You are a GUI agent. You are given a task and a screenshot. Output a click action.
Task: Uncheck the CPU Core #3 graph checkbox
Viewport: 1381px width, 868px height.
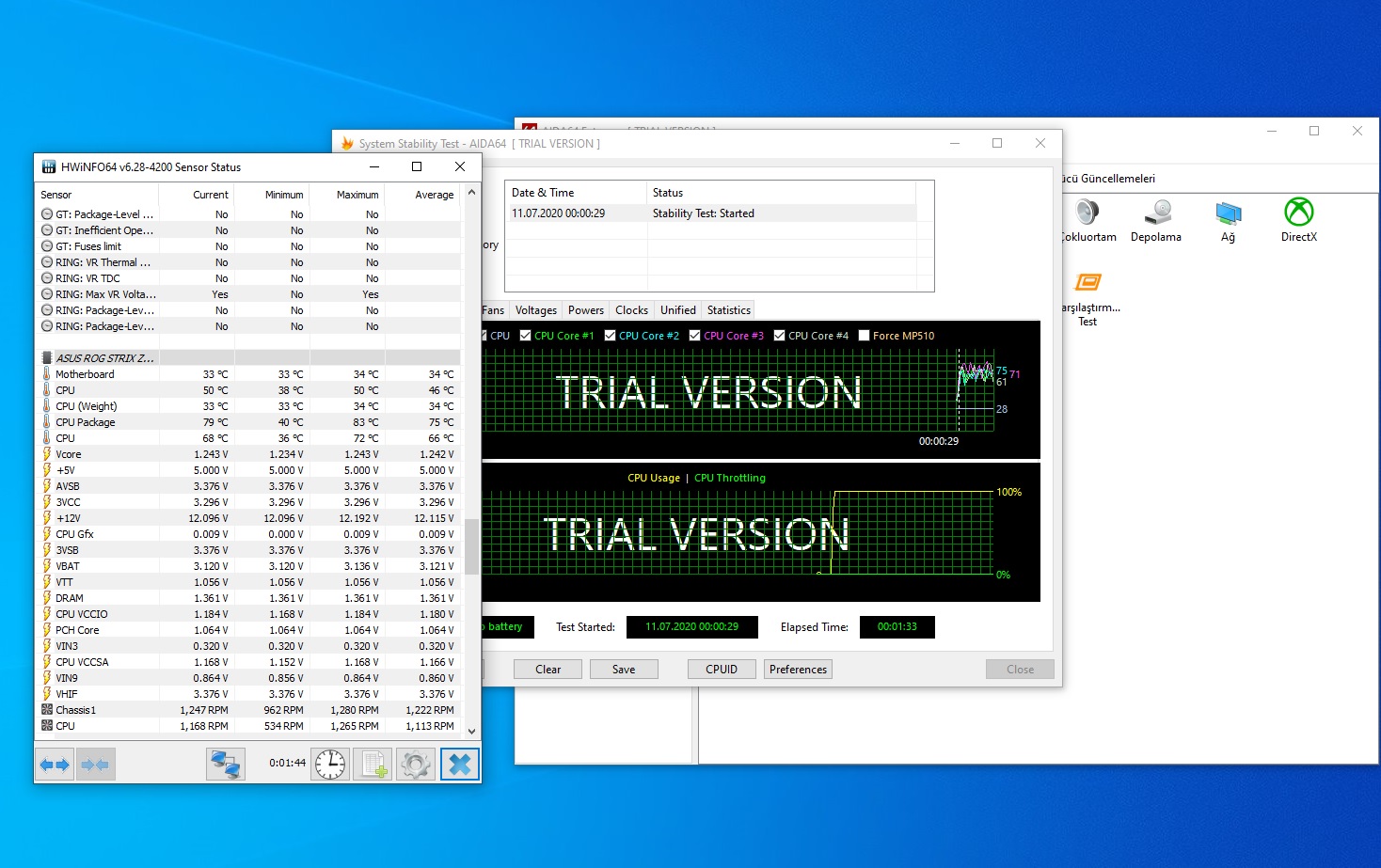tap(694, 335)
